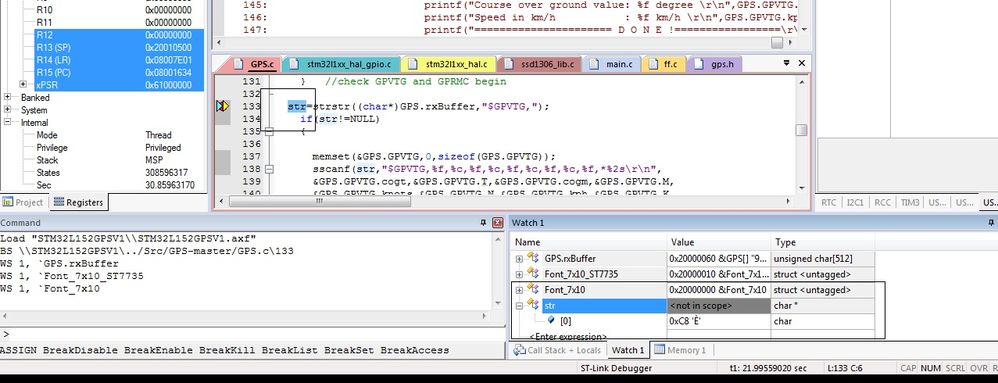Image resolution: width=998 pixels, height=383 pixels.
Task: Switch to the RTC peripheral tab
Action: coord(829,202)
